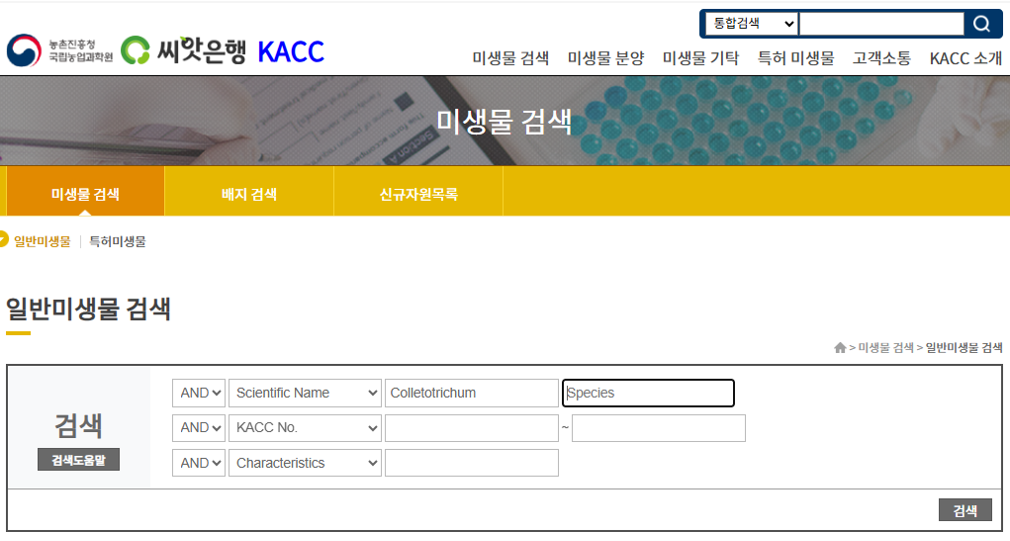Click the magnifier search icon at top
Image resolution: width=1010 pixels, height=541 pixels.
tap(982, 24)
